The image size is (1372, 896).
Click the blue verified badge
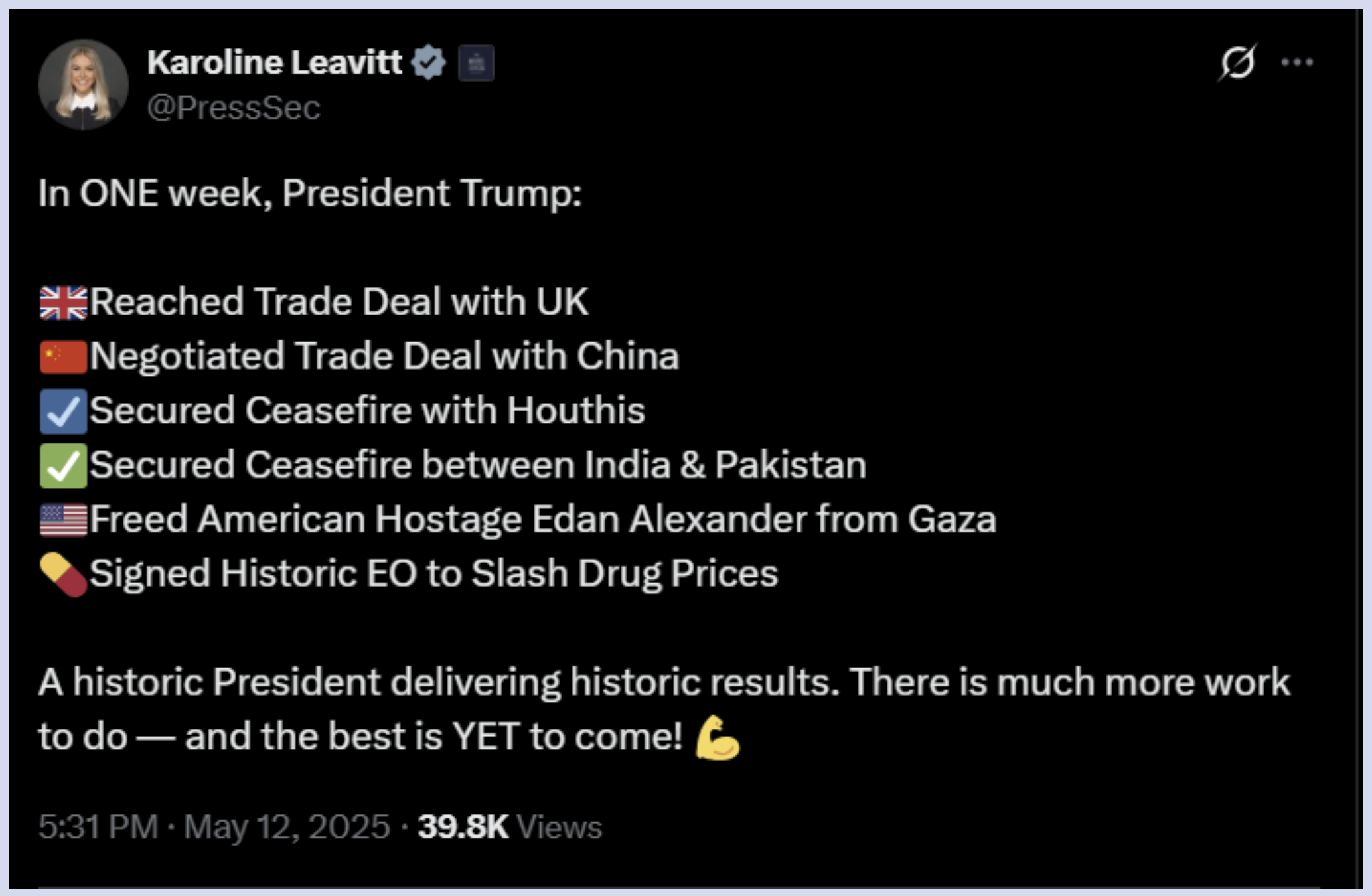click(x=429, y=63)
